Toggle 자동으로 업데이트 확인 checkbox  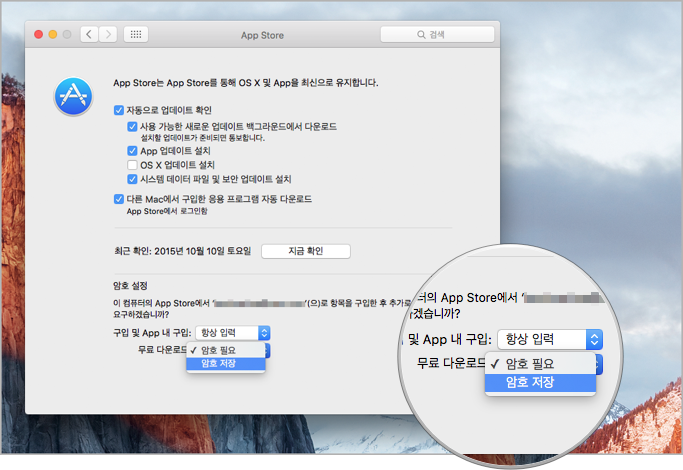[x=119, y=110]
